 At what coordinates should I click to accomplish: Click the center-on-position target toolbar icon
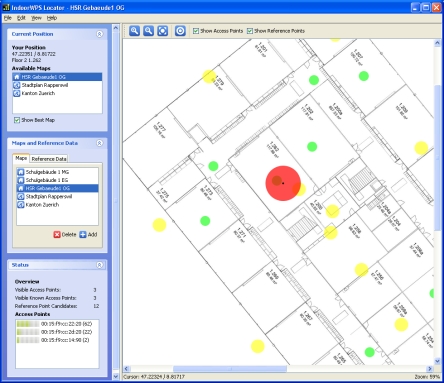pyautogui.click(x=180, y=31)
